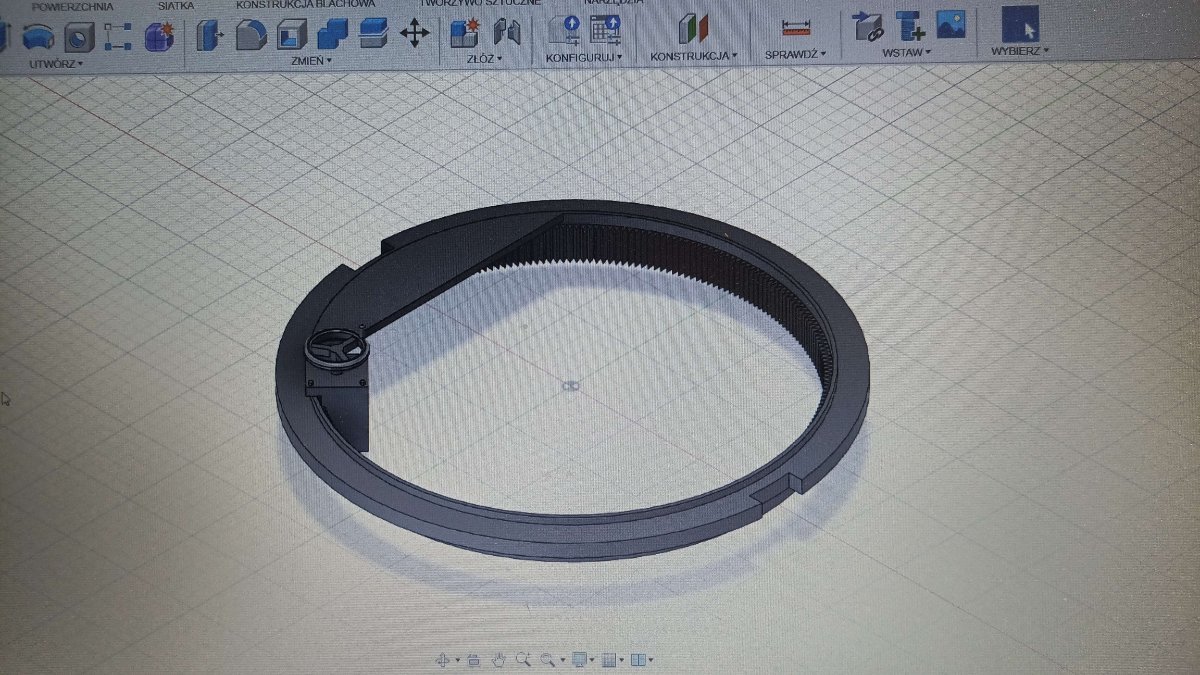This screenshot has width=1200, height=675.
Task: Open Display Settings monitor icon
Action: click(579, 659)
